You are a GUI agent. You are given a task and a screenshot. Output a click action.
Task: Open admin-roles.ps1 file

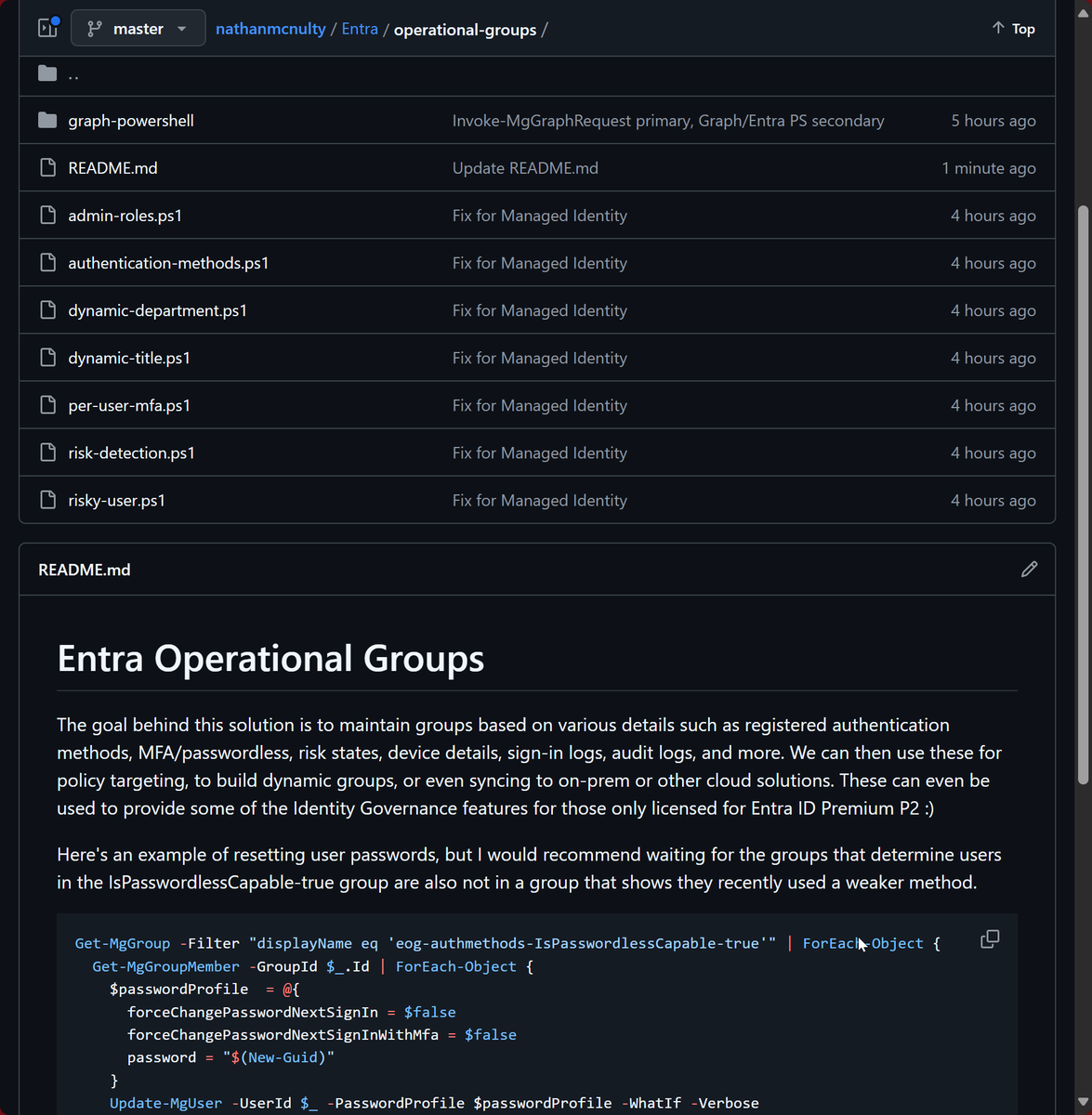click(x=125, y=216)
